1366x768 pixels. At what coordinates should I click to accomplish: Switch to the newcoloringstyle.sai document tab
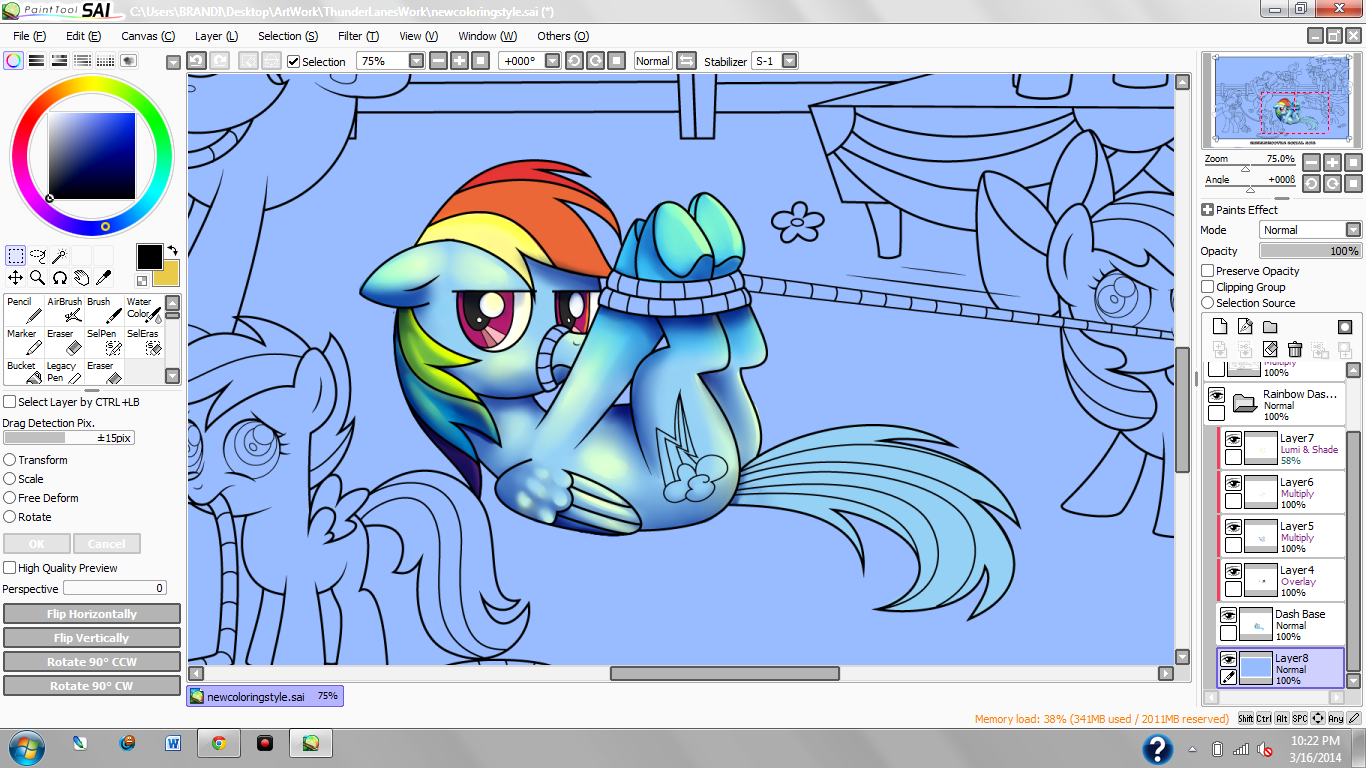[x=265, y=696]
